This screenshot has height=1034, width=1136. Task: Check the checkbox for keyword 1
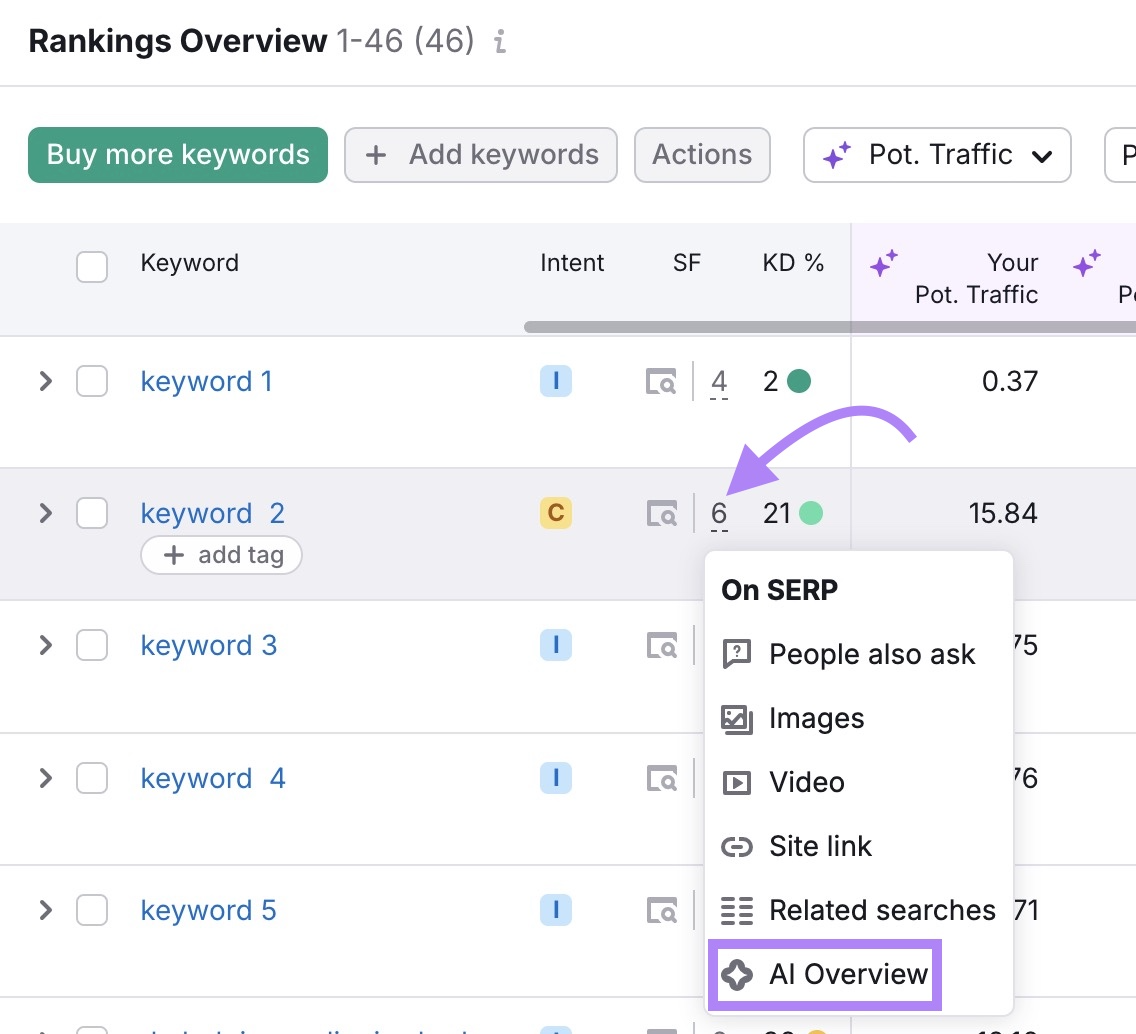[92, 381]
